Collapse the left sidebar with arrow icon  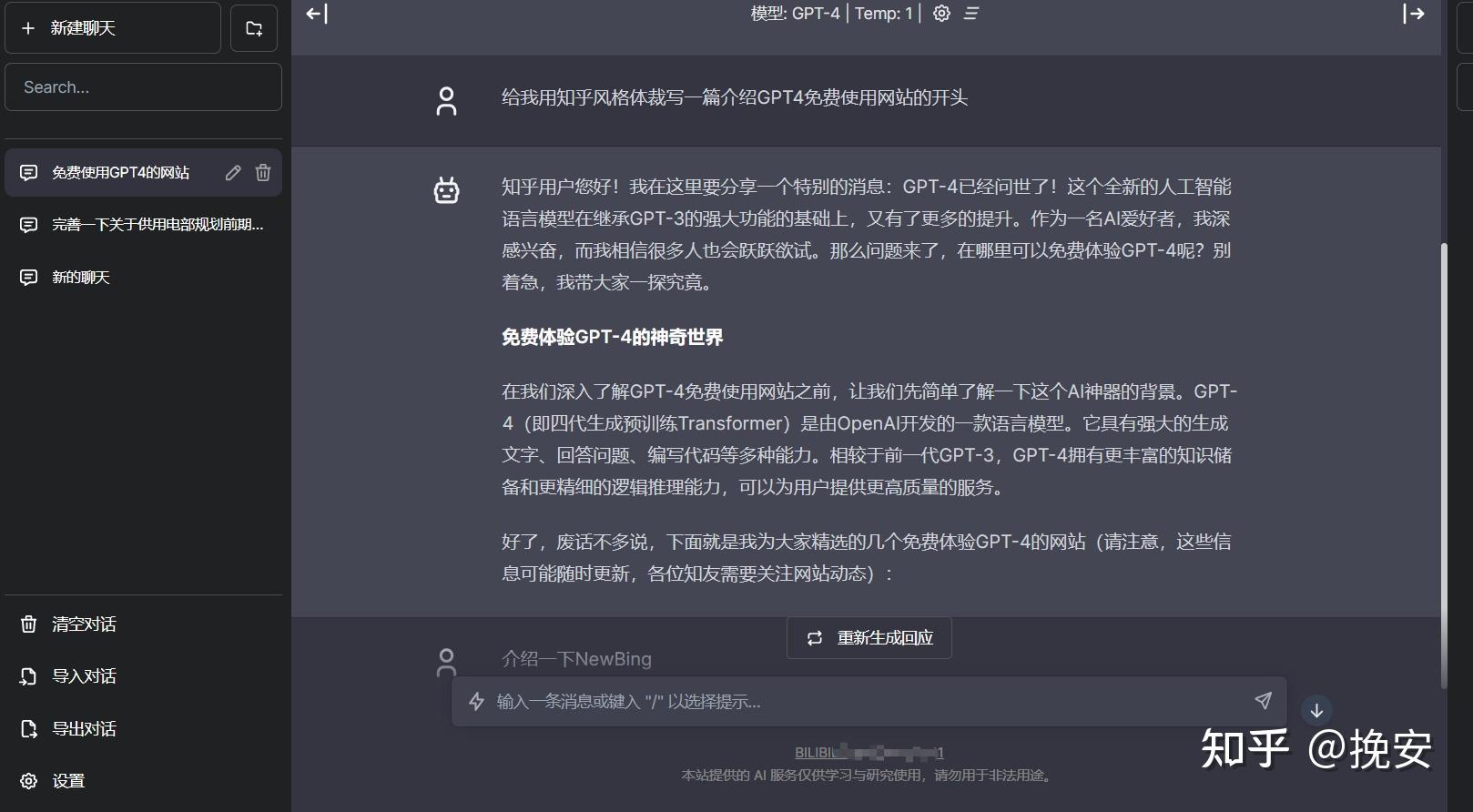pyautogui.click(x=316, y=14)
